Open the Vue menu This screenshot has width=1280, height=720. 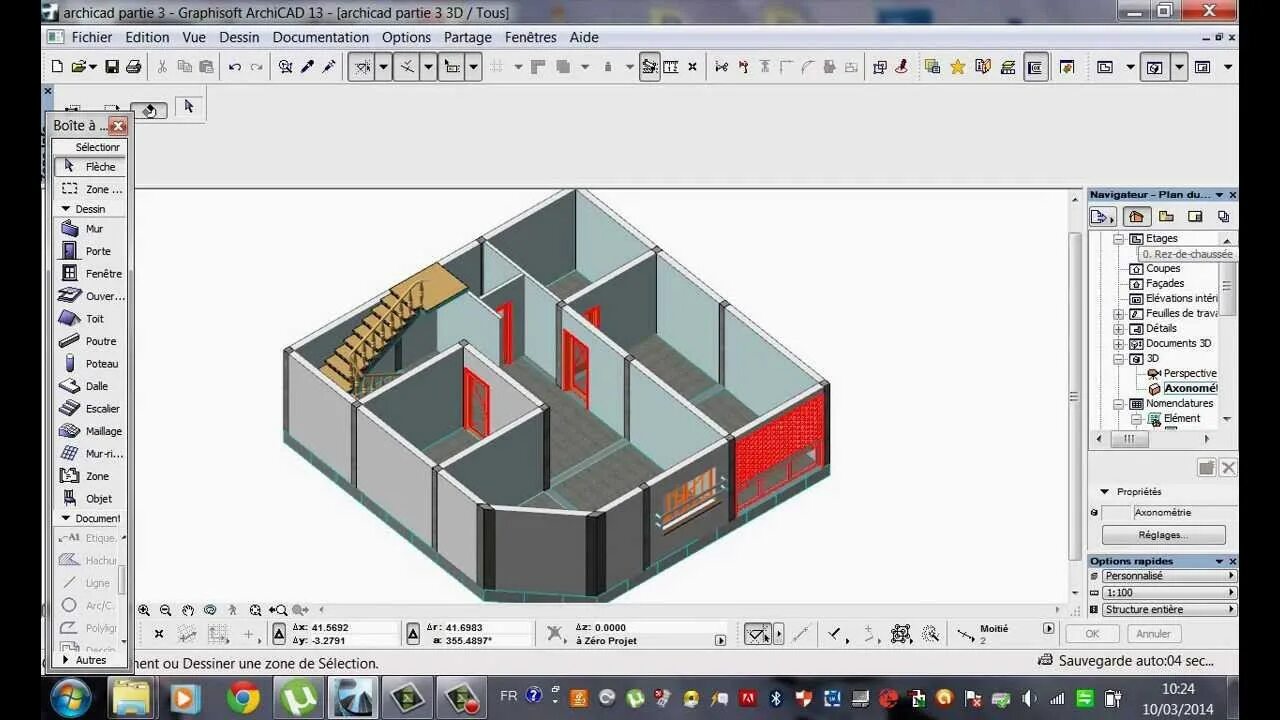point(194,37)
